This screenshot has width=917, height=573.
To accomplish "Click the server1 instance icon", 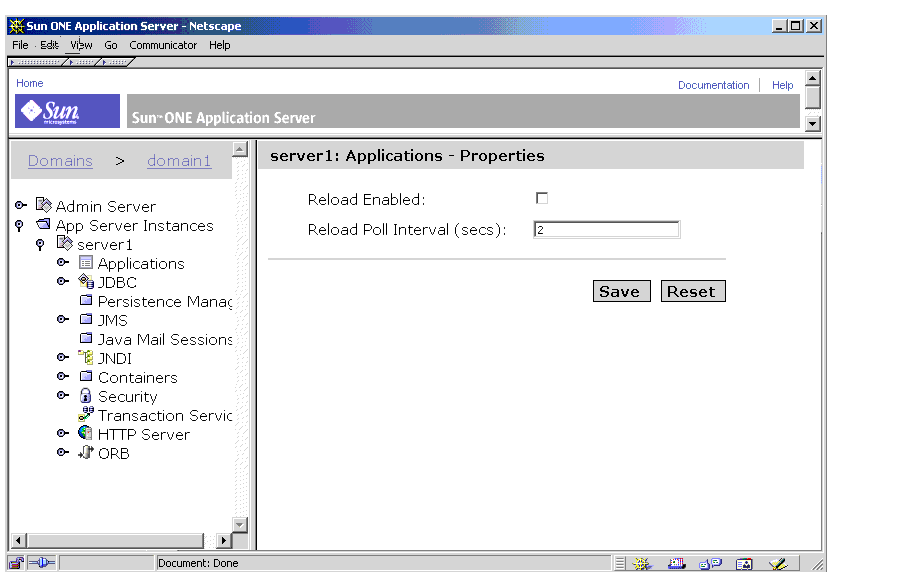I will click(64, 243).
